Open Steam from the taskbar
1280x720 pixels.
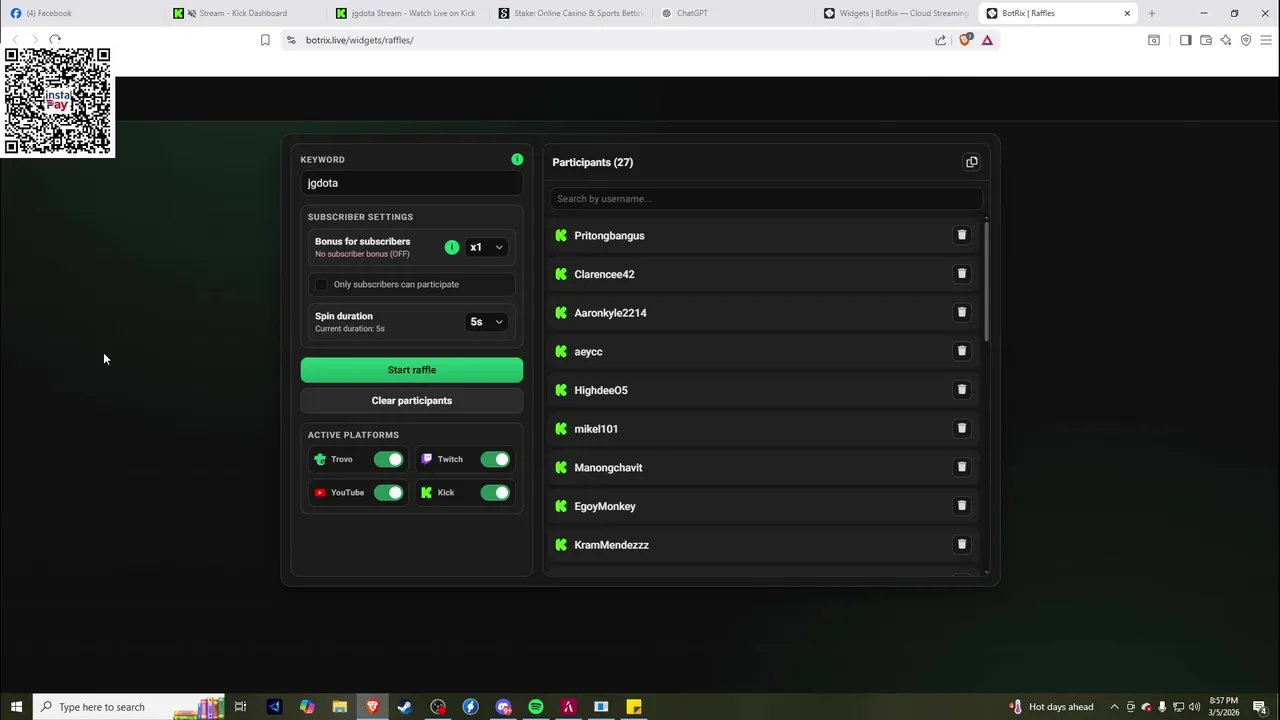click(x=405, y=707)
